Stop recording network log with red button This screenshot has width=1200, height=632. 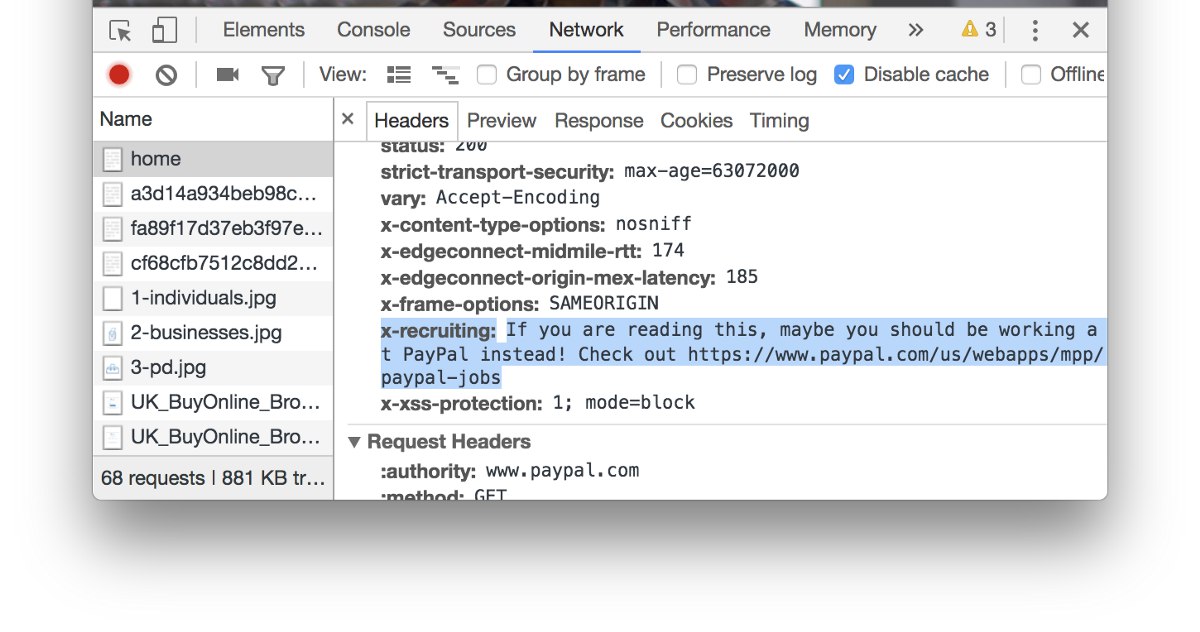[x=119, y=75]
